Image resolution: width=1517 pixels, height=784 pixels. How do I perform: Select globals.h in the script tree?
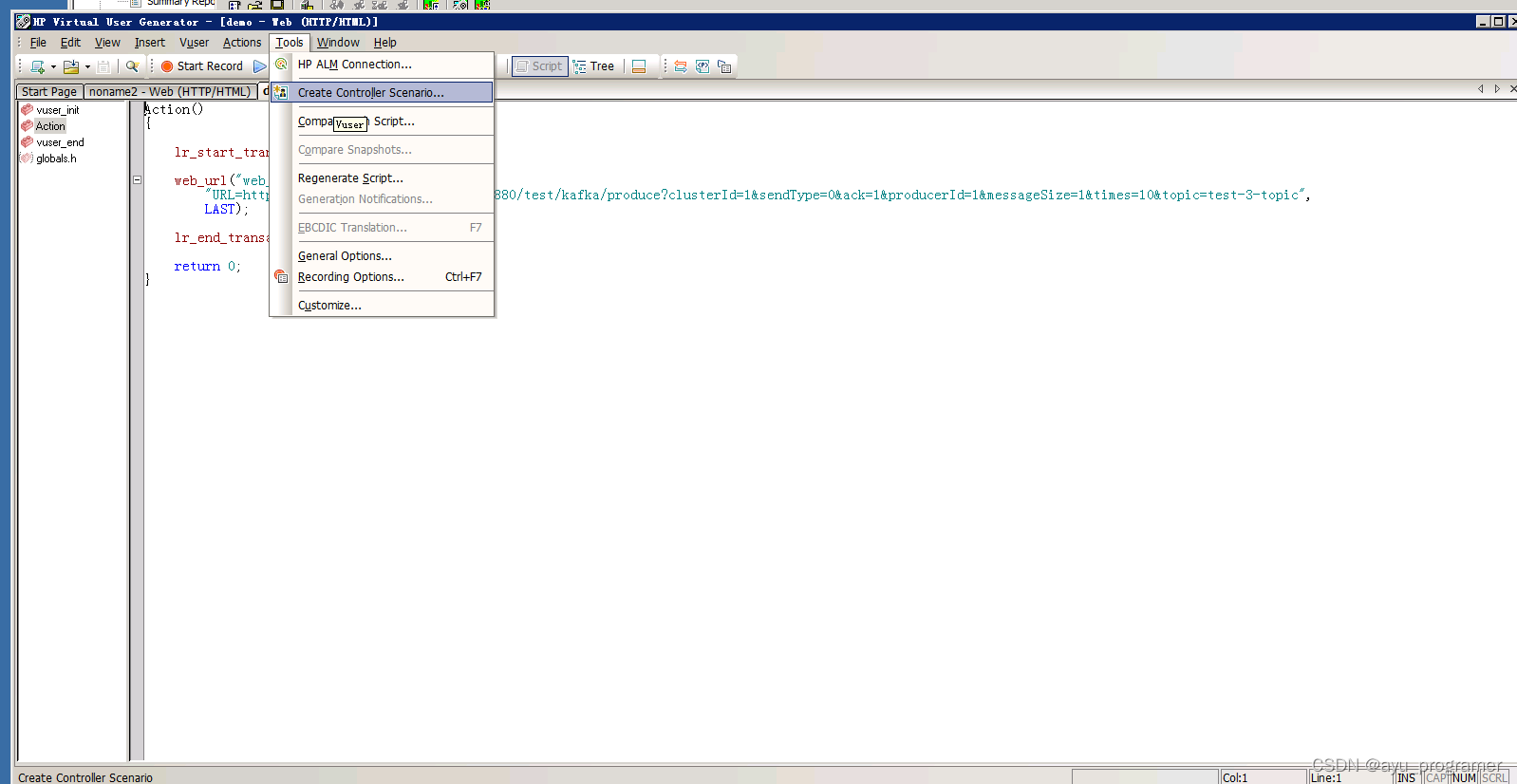click(x=56, y=159)
